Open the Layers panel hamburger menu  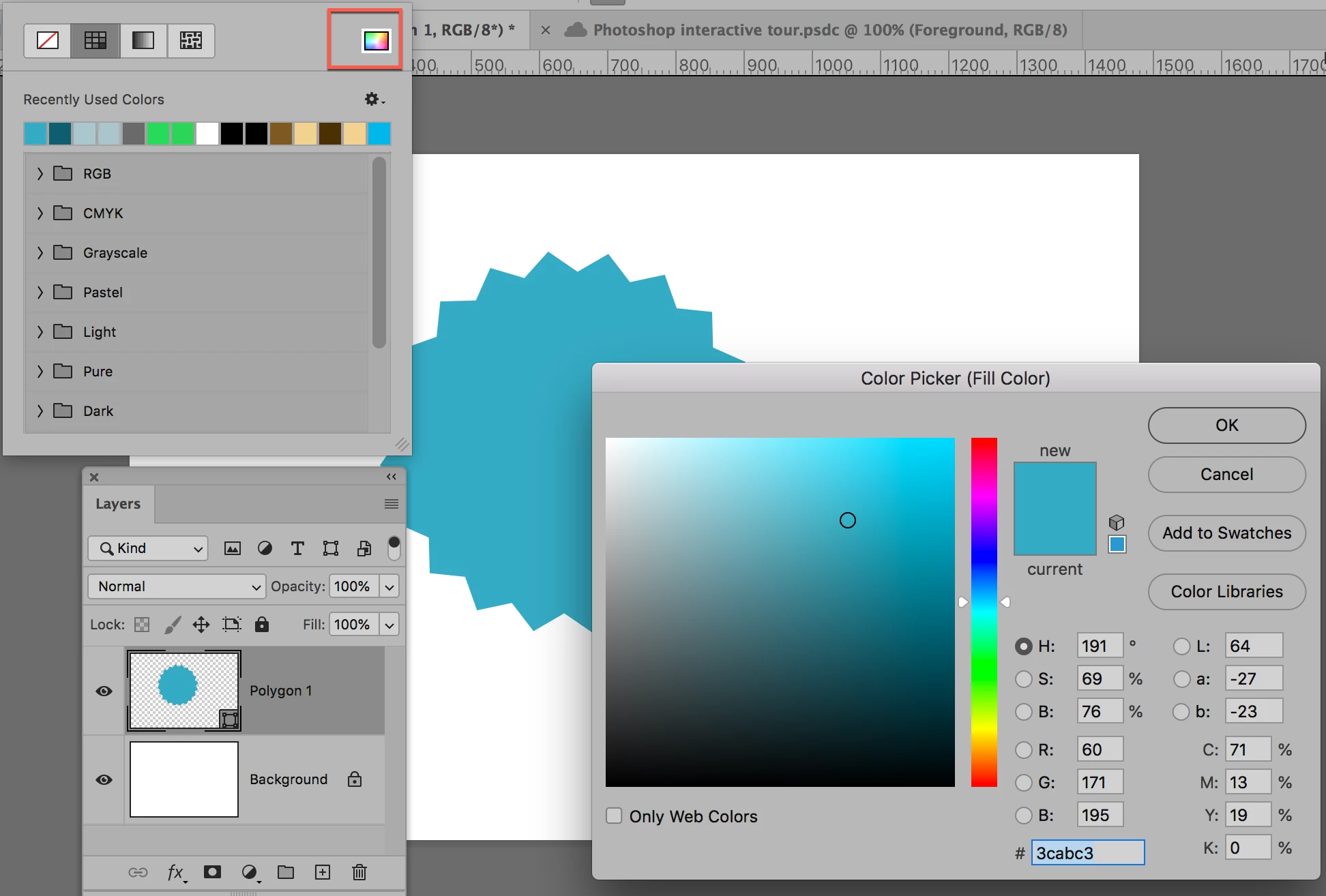pos(391,504)
